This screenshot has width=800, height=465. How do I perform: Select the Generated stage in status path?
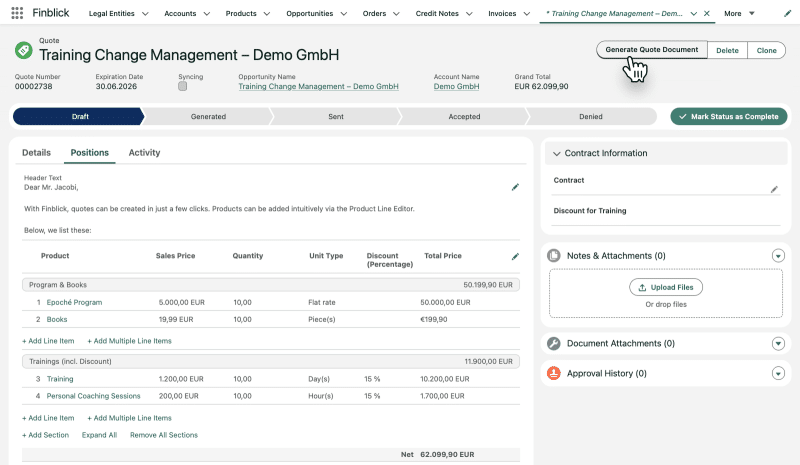(x=208, y=117)
